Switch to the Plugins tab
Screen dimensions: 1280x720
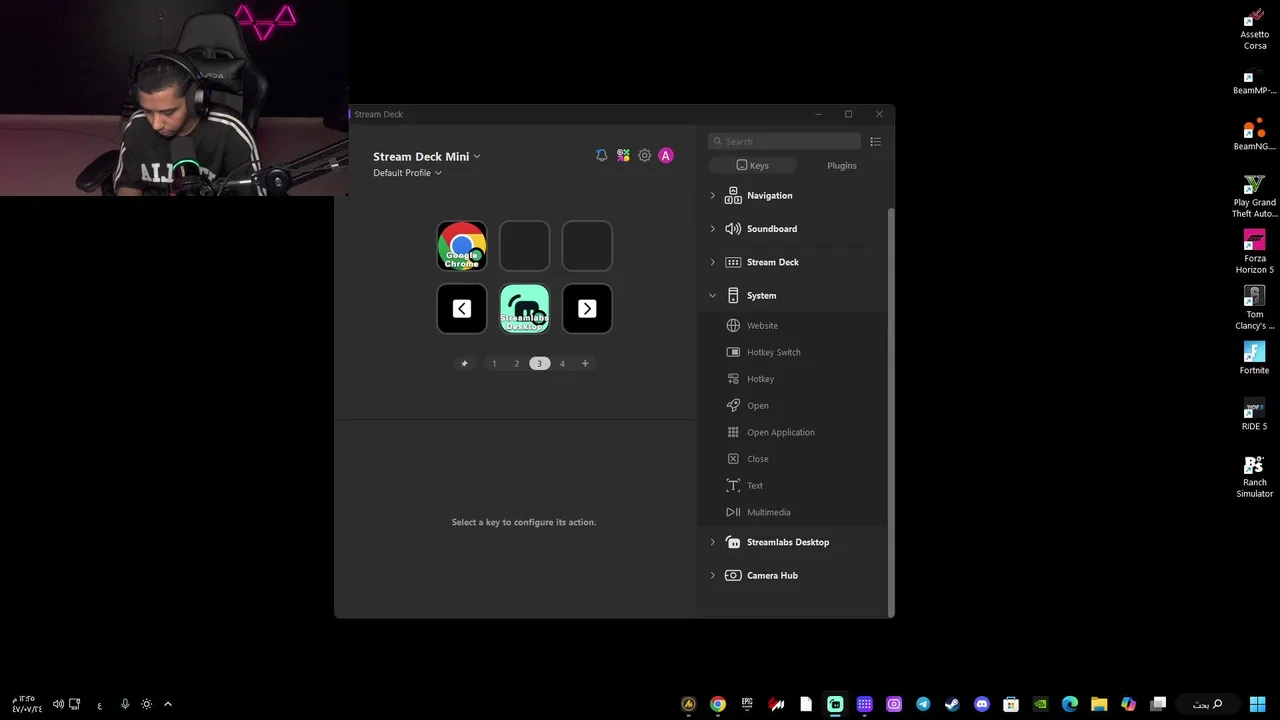841,166
